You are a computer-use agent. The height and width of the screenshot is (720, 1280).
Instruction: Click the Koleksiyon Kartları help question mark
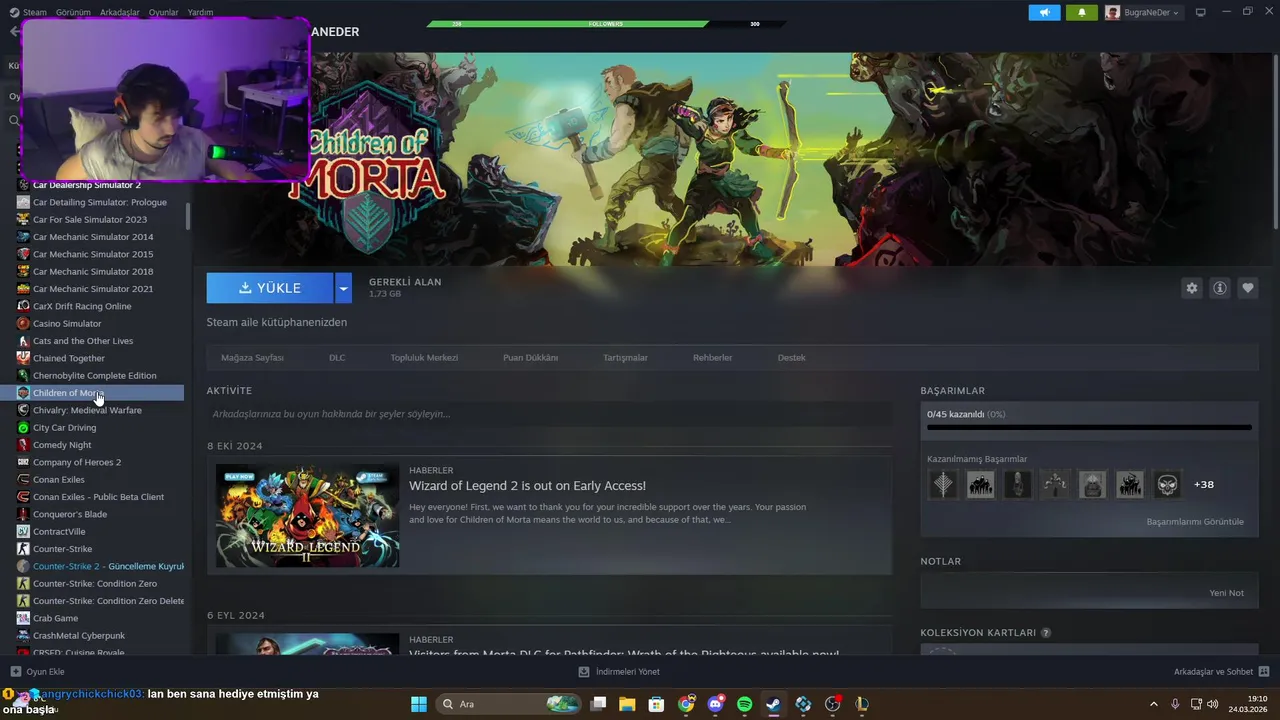pyautogui.click(x=1046, y=633)
